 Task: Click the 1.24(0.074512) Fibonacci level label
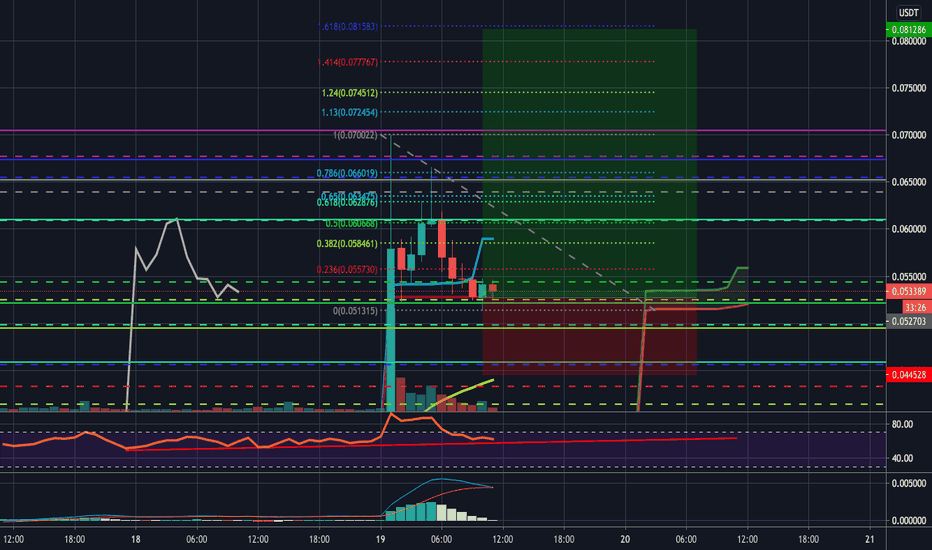click(x=350, y=93)
